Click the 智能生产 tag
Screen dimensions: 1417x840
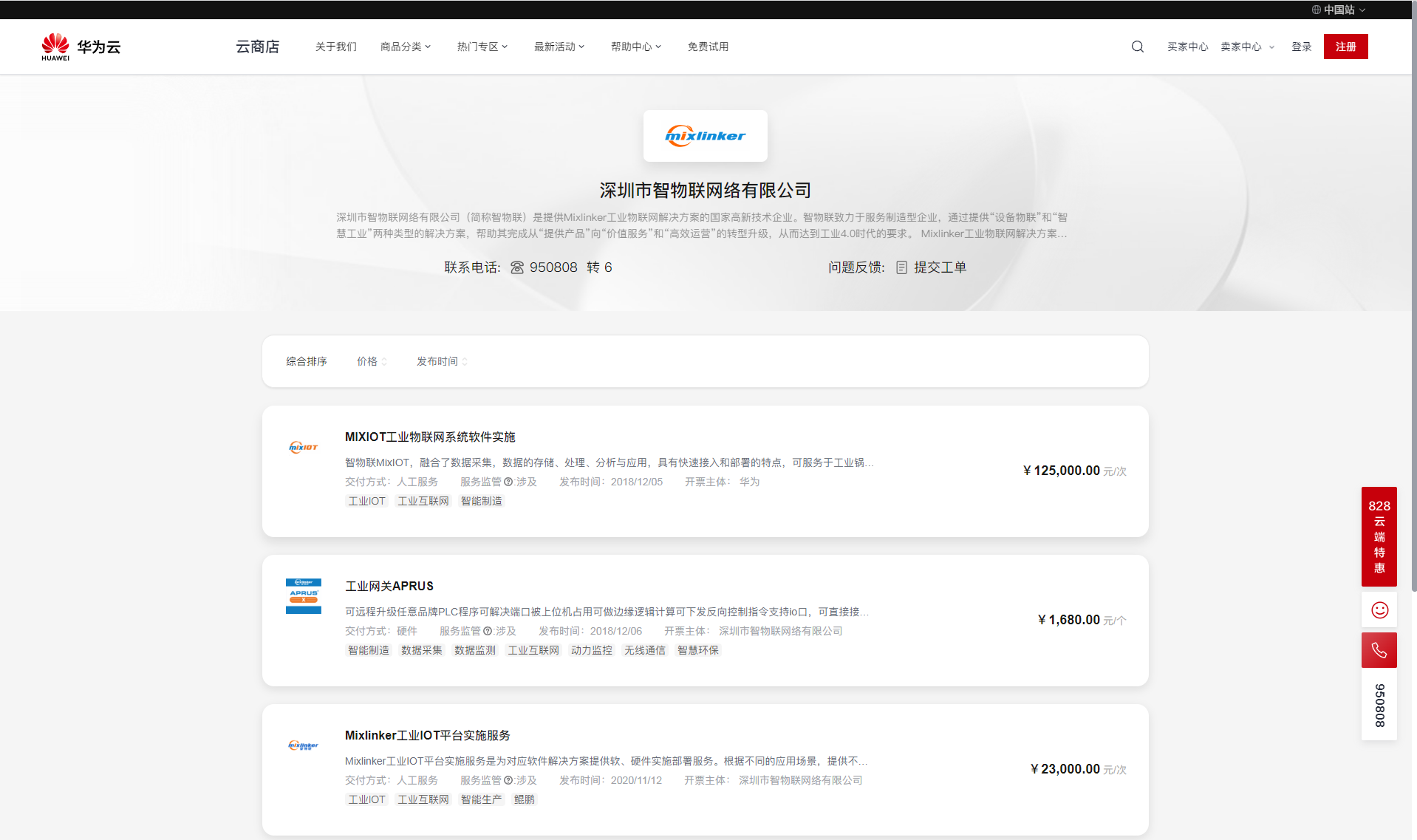click(x=482, y=799)
